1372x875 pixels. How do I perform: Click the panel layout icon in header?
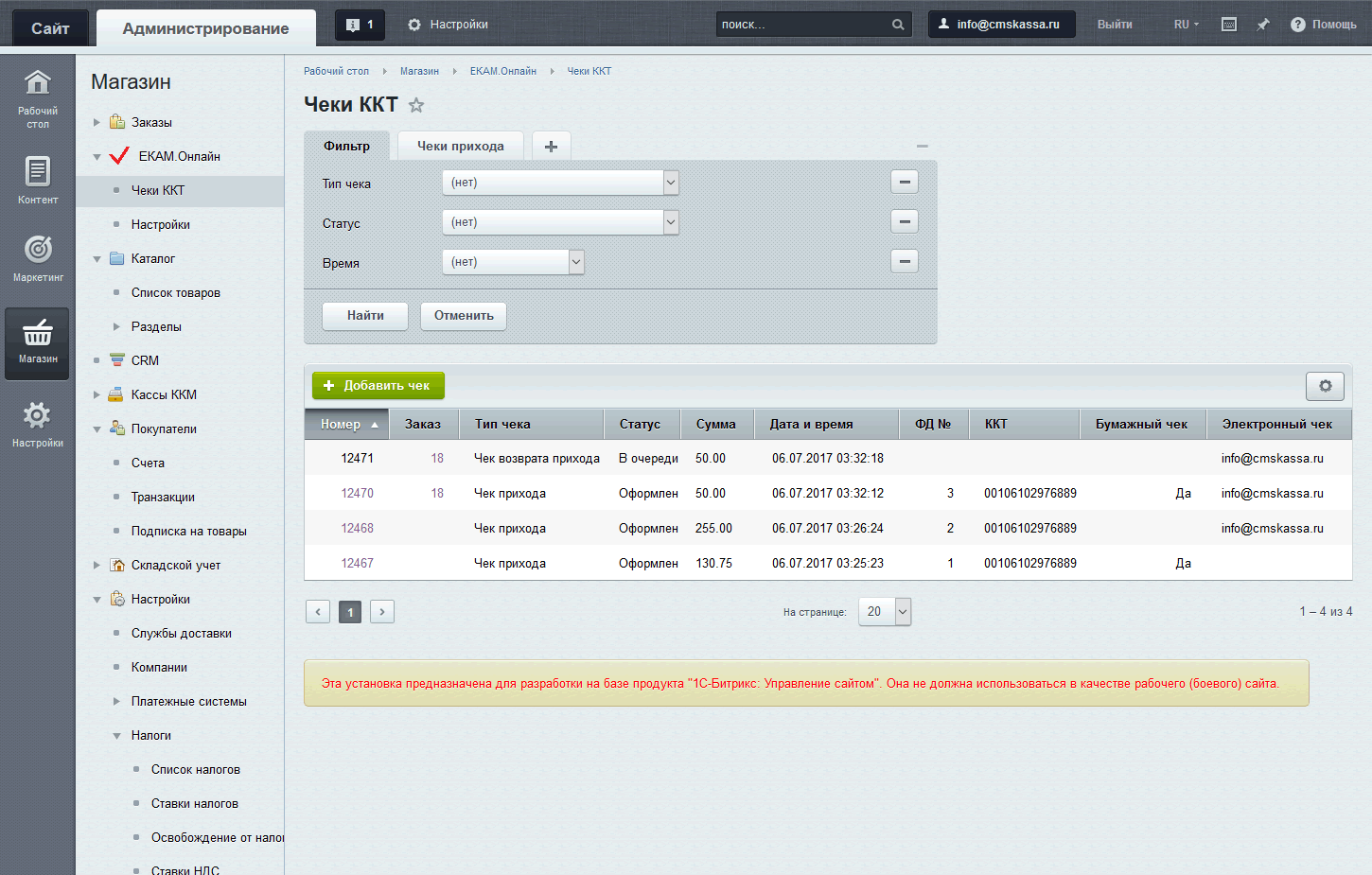pos(1229,25)
